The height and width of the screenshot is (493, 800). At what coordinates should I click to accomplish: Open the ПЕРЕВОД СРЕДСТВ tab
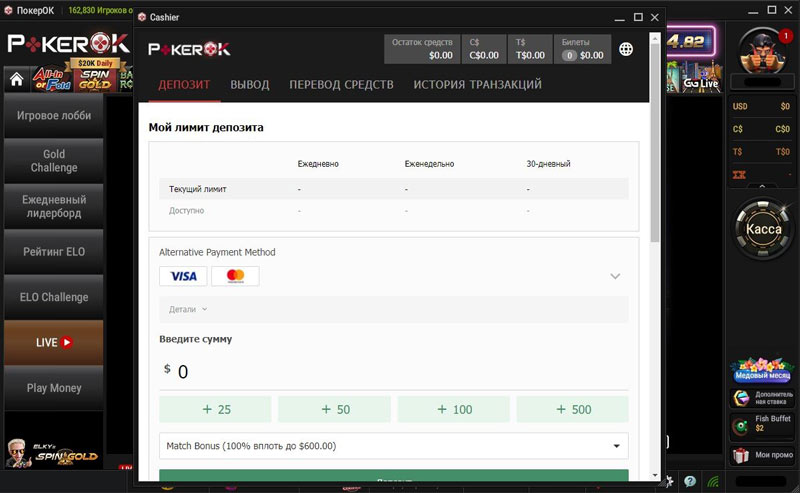(341, 84)
